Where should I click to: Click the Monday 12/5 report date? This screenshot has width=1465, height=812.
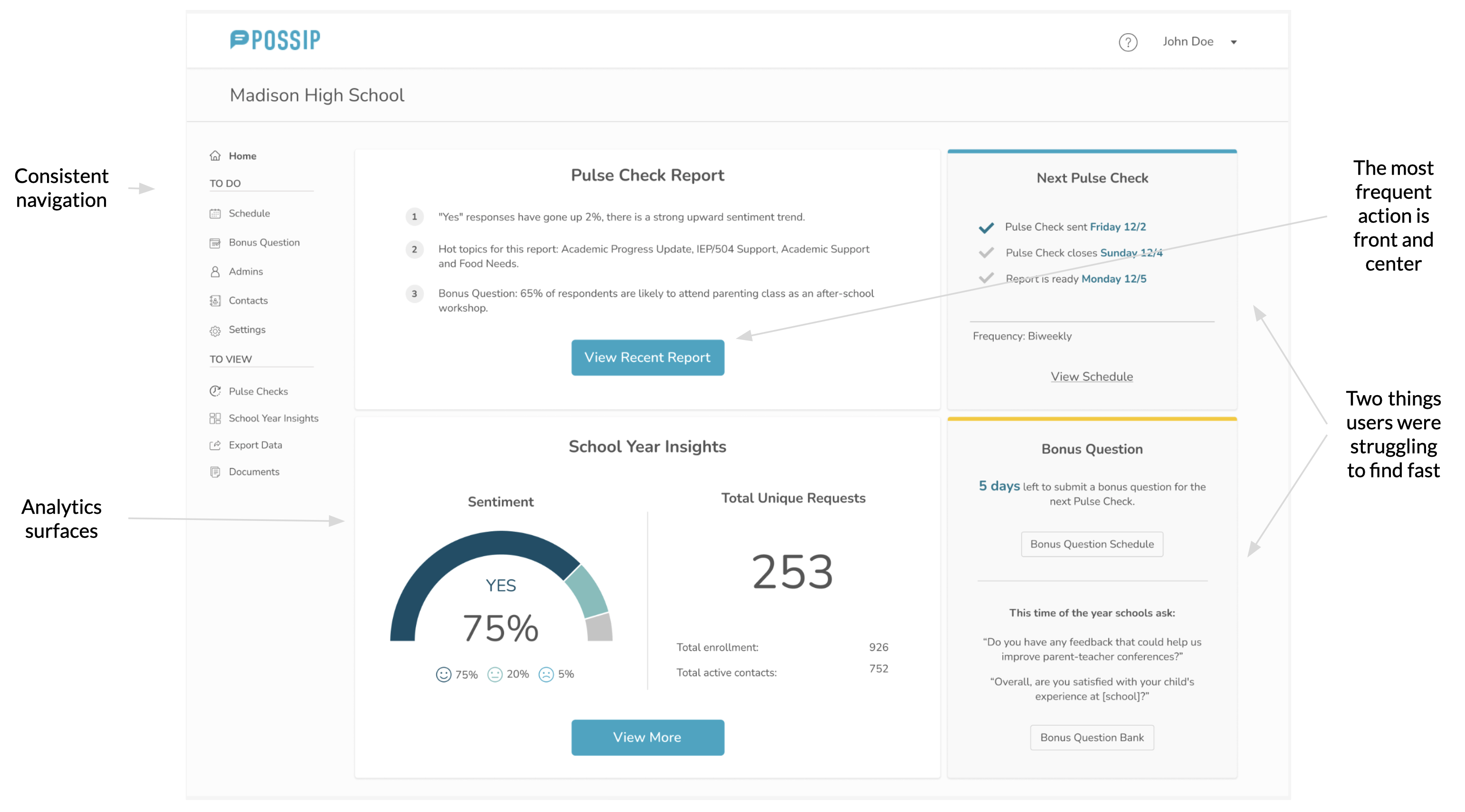point(1113,279)
